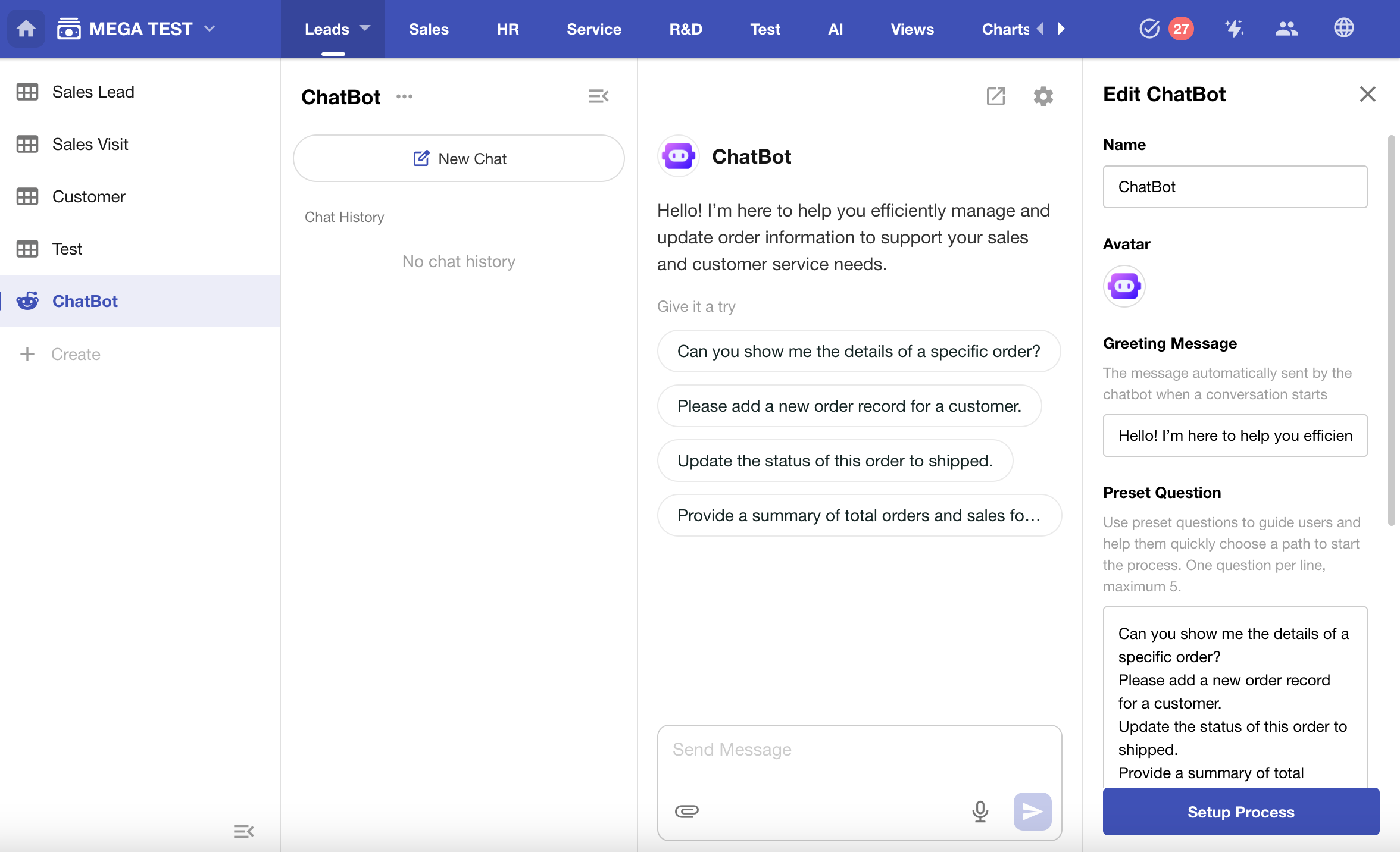Screen dimensions: 1400x852
Task: Click the home icon in top bar
Action: tap(26, 29)
